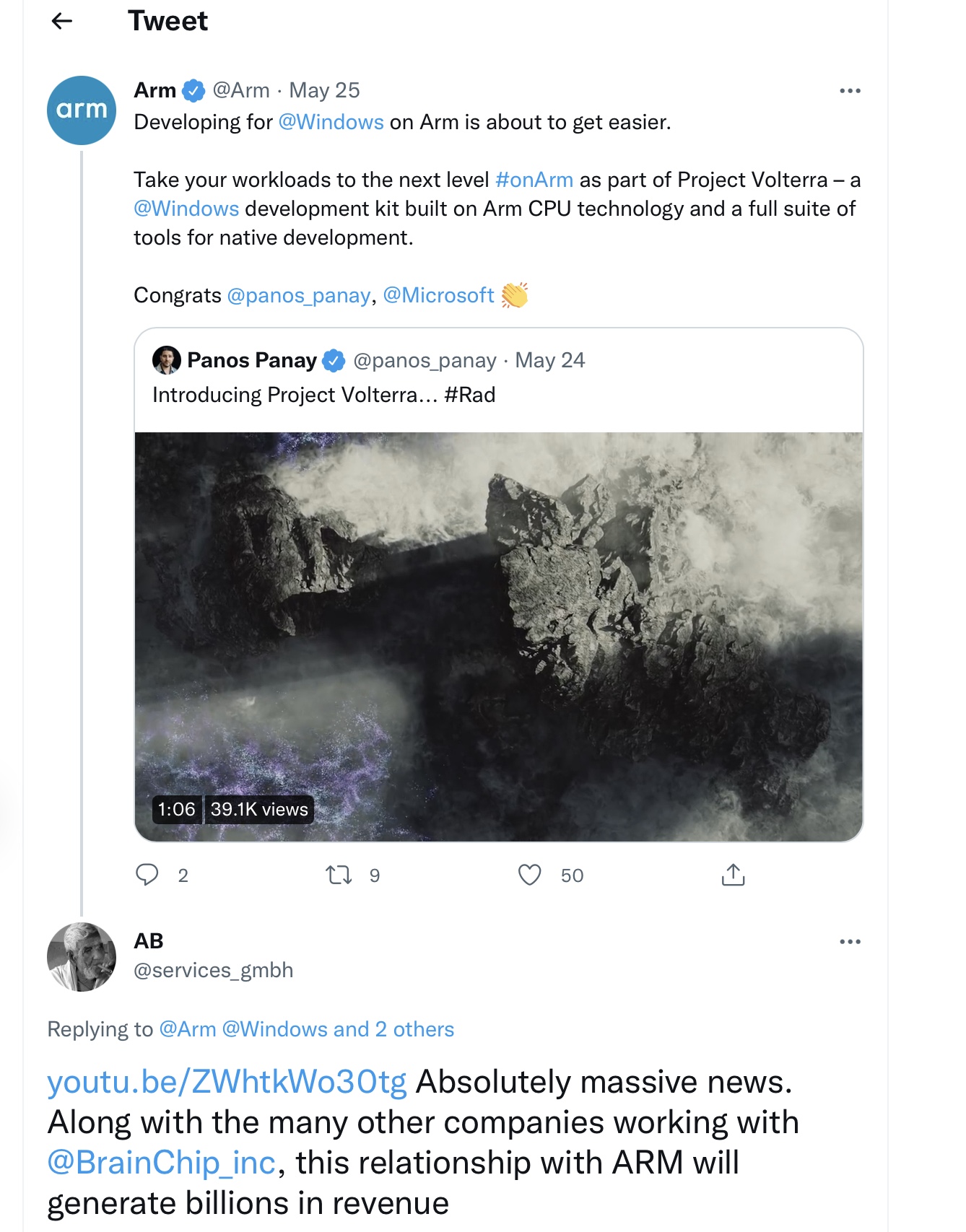Like the Arm tweet with heart
This screenshot has height=1232, width=966.
click(530, 875)
